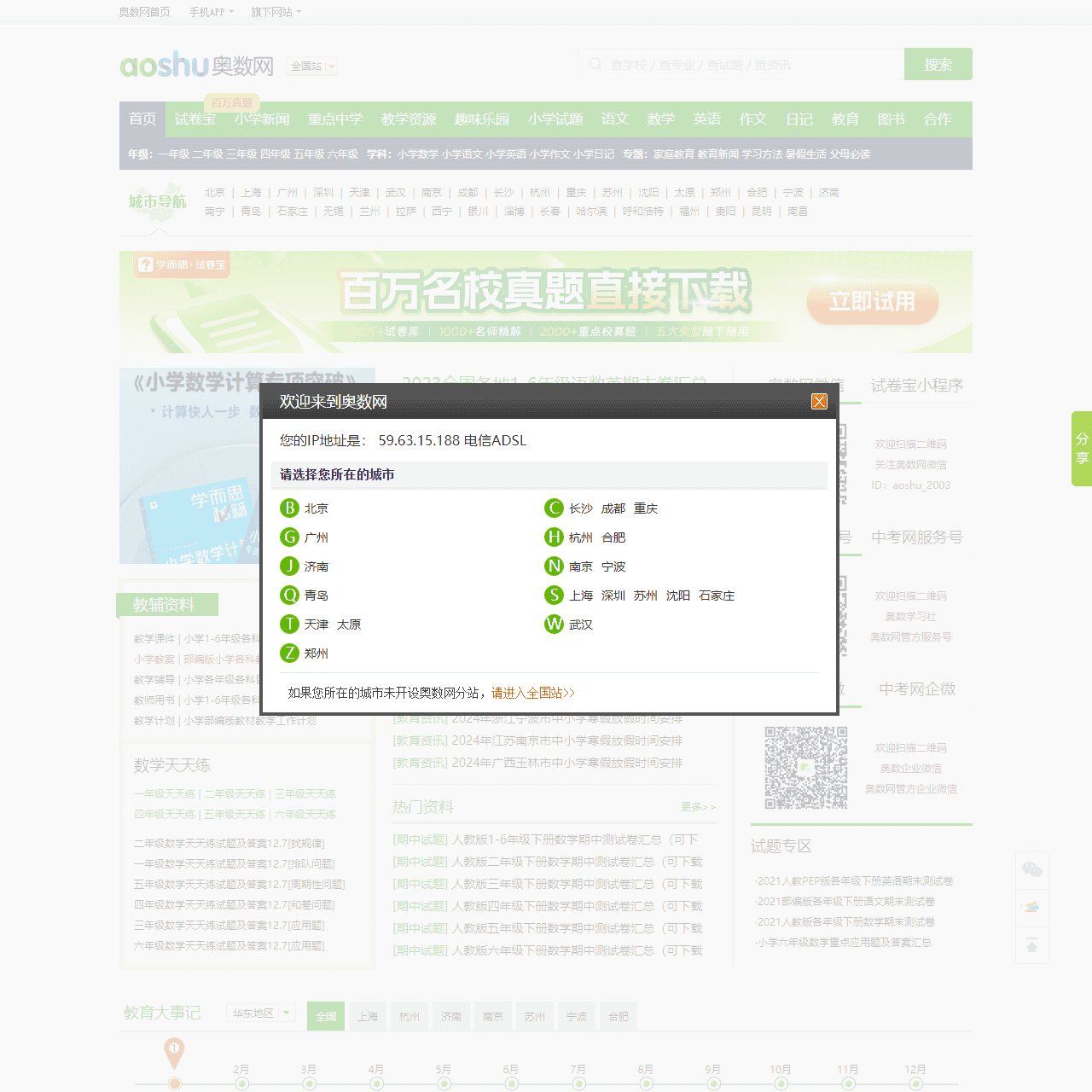Choose 石家庄 in the city selection dialog
This screenshot has height=1092, width=1092.
(x=717, y=595)
